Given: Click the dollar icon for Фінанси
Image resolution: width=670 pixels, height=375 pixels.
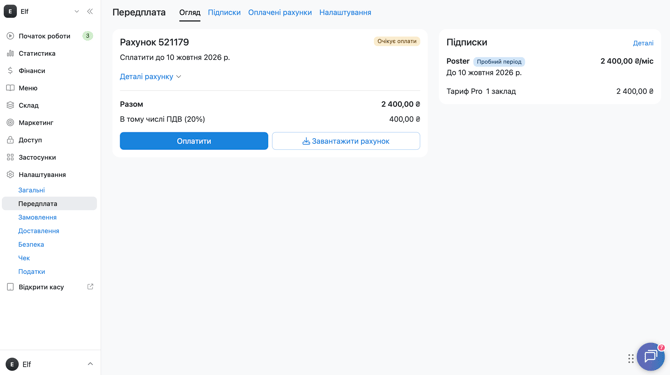Looking at the screenshot, I should tap(10, 70).
